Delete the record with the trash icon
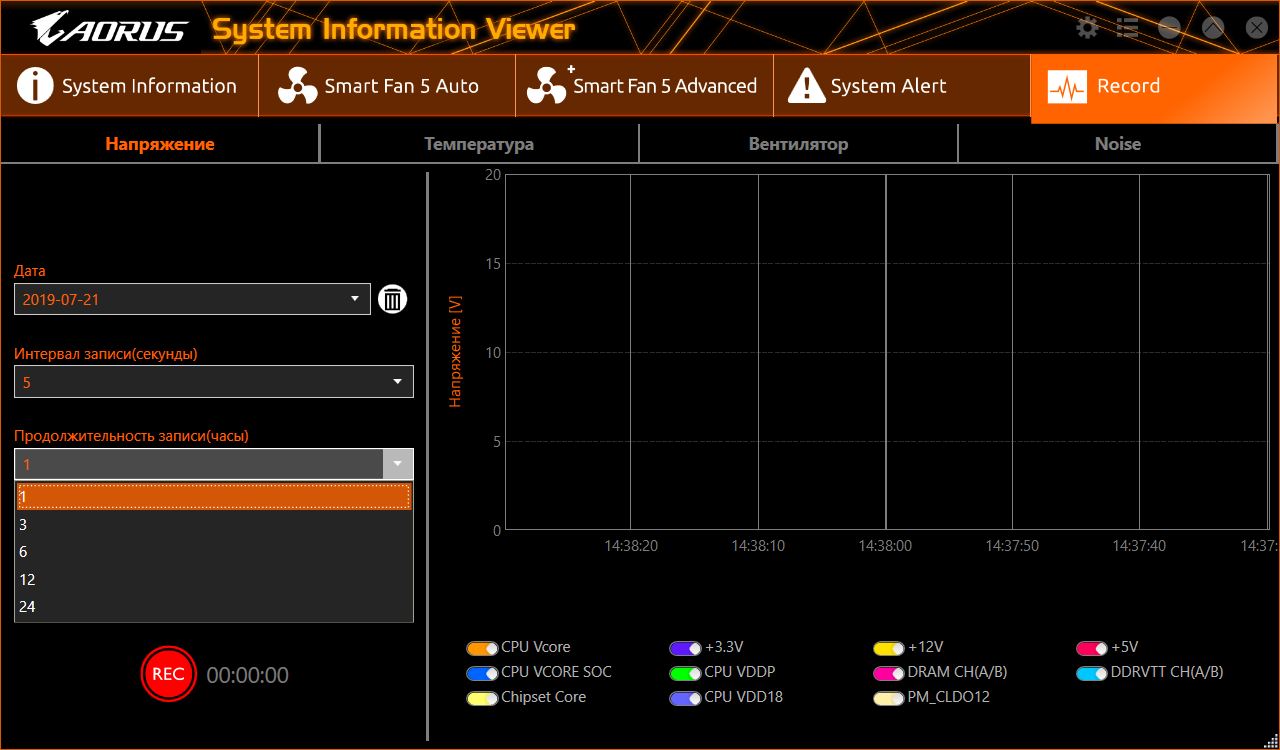The width and height of the screenshot is (1280, 750). click(393, 299)
